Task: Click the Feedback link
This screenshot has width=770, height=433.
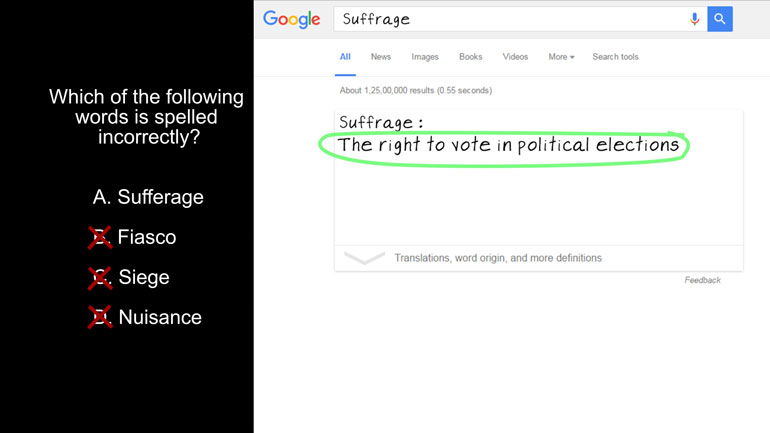Action: (702, 280)
